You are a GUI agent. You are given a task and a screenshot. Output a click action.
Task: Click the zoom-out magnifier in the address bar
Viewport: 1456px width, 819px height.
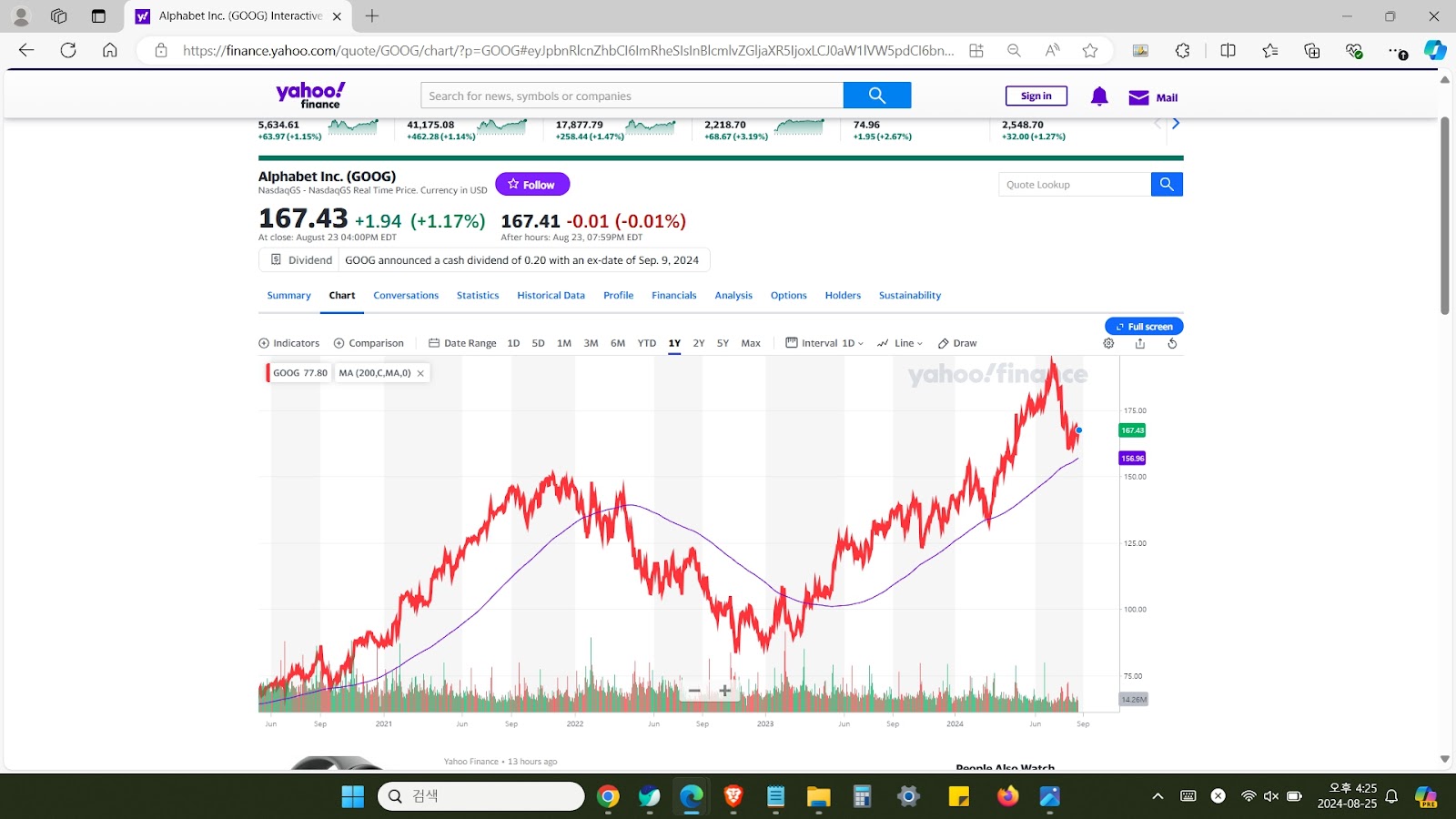[x=1014, y=51]
